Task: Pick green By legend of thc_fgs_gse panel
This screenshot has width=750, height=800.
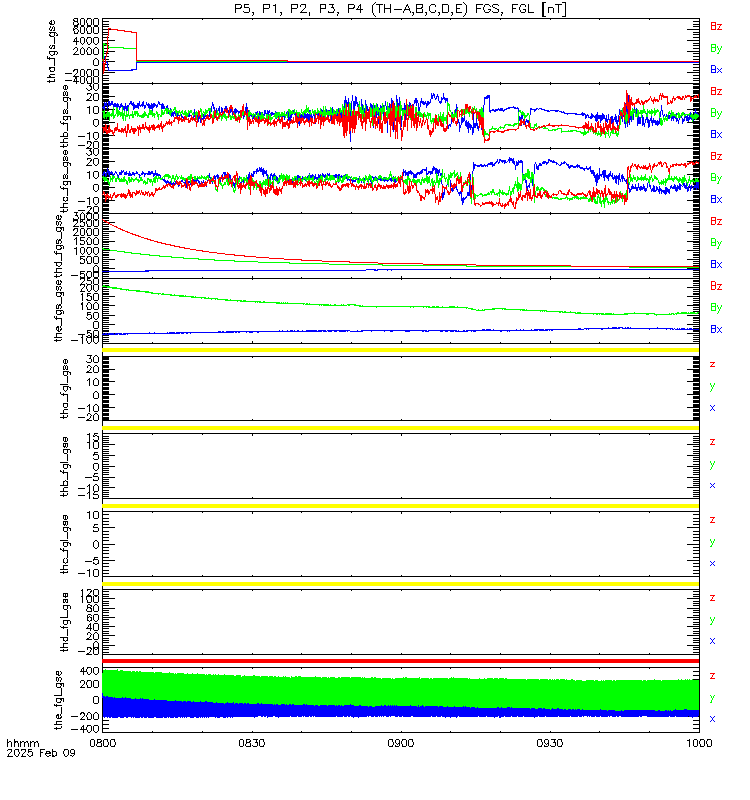Action: click(x=716, y=178)
